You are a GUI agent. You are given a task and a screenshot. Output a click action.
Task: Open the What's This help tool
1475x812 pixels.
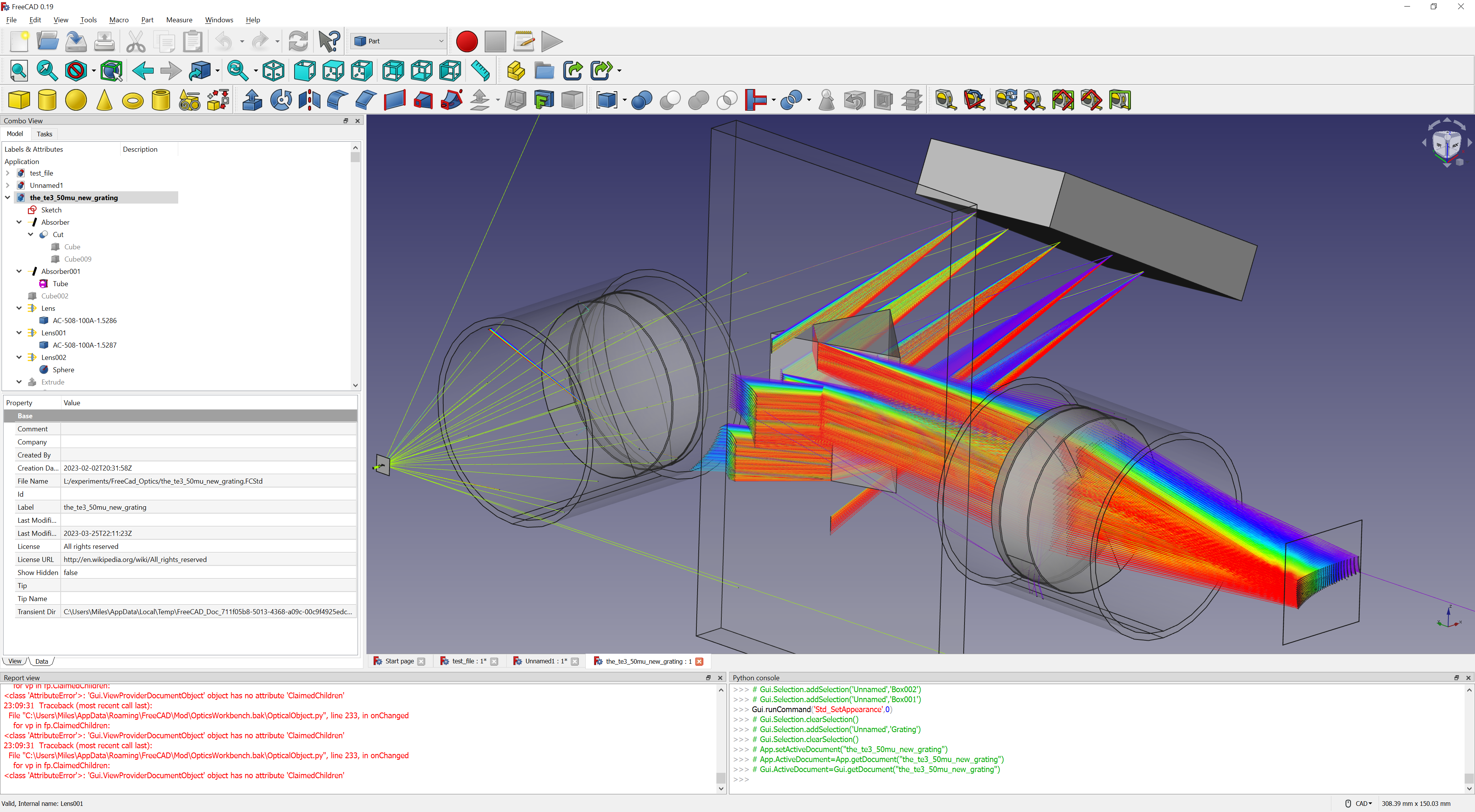pos(329,41)
